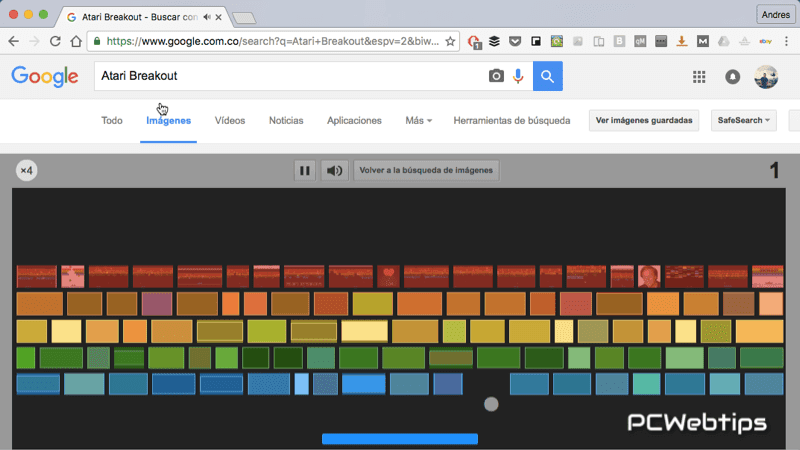Click 'Volver a la búsqueda de imágenes'

click(426, 170)
